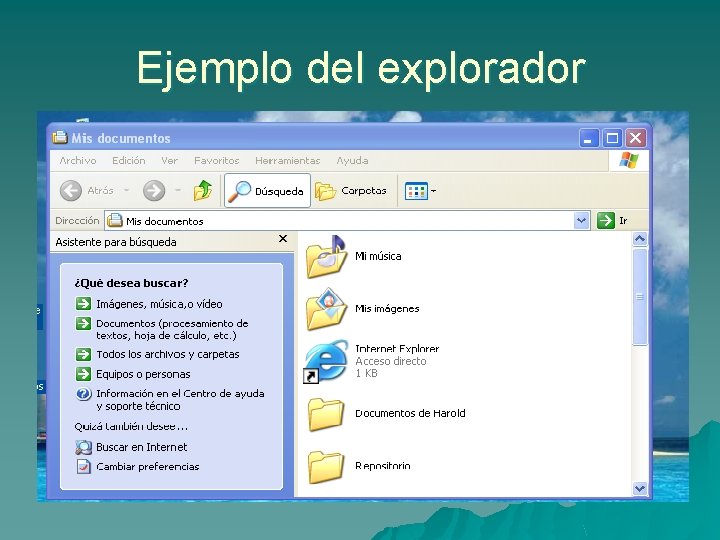Open Información en el Centro de ayuda link
Screen dimensions: 720x540
pyautogui.click(x=180, y=399)
